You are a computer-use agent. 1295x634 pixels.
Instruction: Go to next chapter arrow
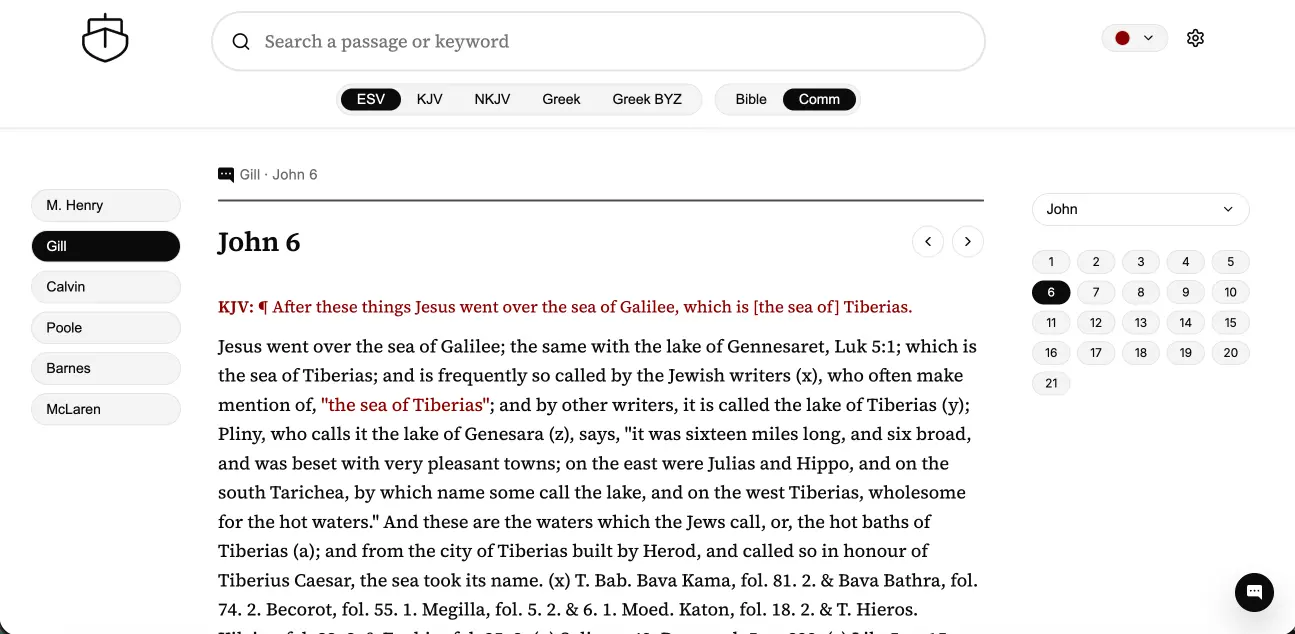tap(968, 242)
